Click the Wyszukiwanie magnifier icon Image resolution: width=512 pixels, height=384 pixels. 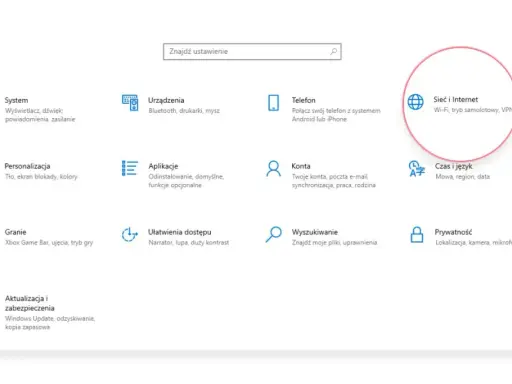pyautogui.click(x=274, y=234)
